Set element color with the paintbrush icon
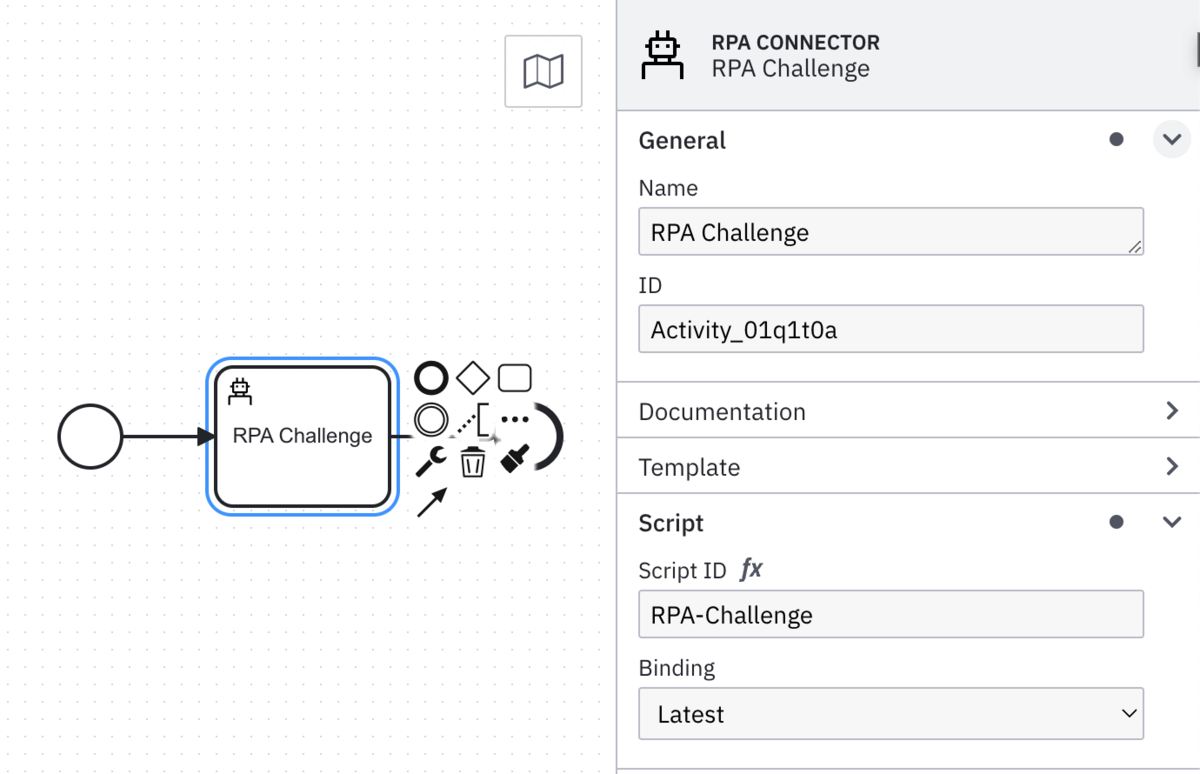Image resolution: width=1200 pixels, height=774 pixels. (x=514, y=459)
